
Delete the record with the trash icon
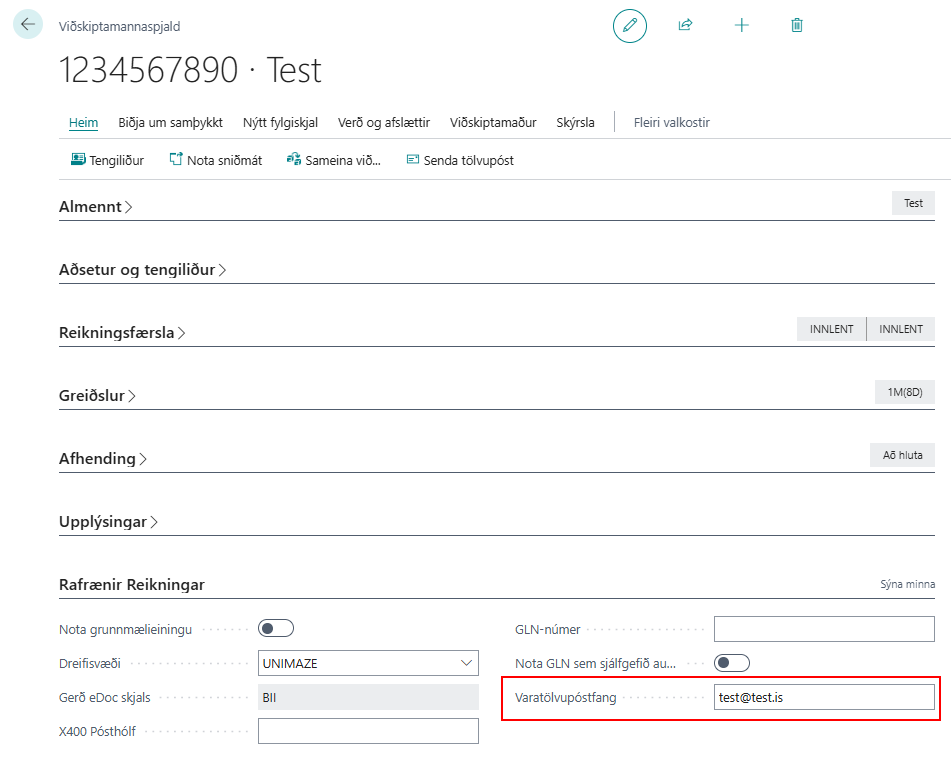click(x=797, y=25)
